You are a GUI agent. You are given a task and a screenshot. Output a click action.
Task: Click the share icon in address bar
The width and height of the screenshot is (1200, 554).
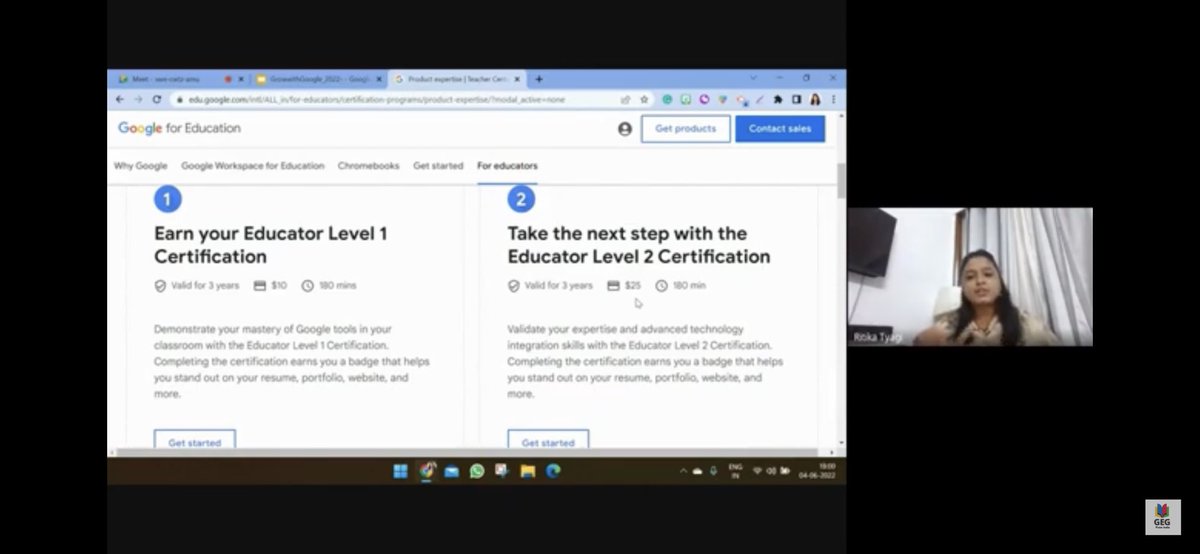pos(626,100)
